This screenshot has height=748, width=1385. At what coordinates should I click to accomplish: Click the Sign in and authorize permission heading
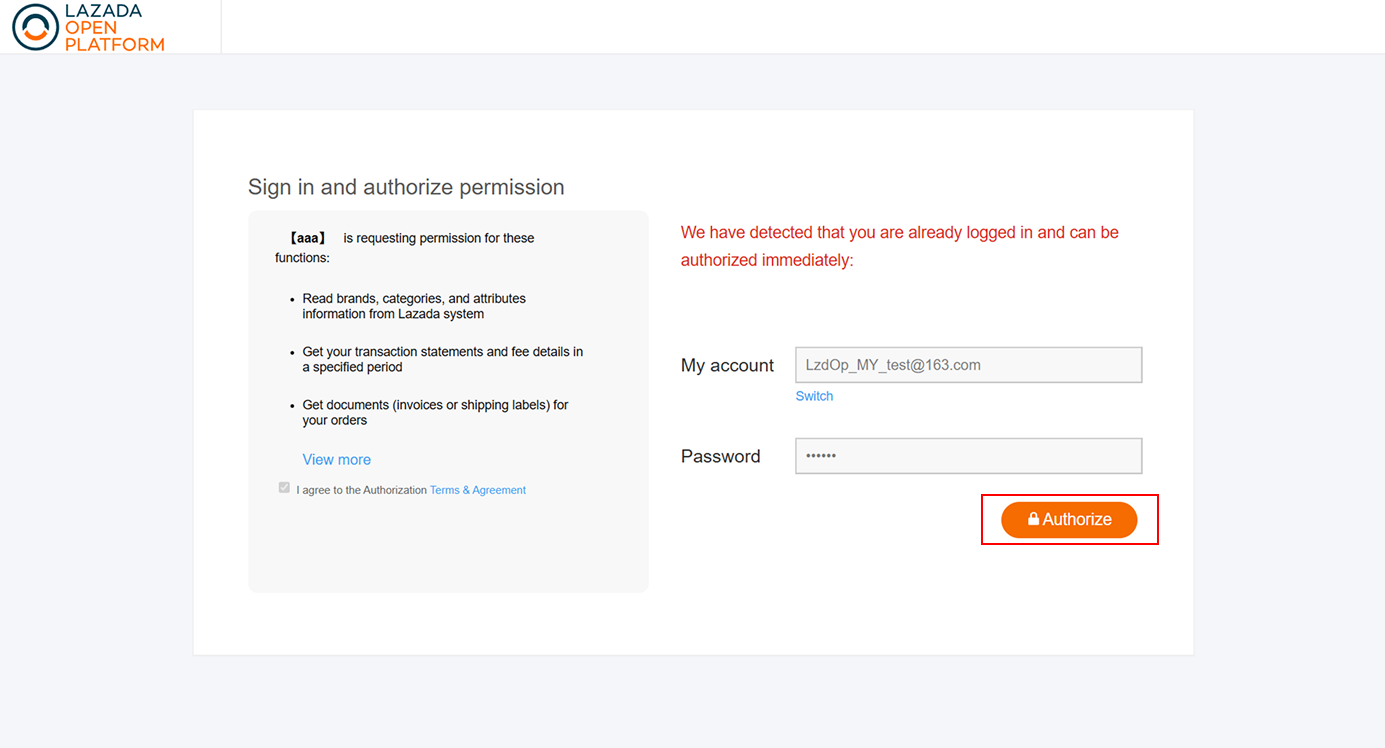(406, 187)
